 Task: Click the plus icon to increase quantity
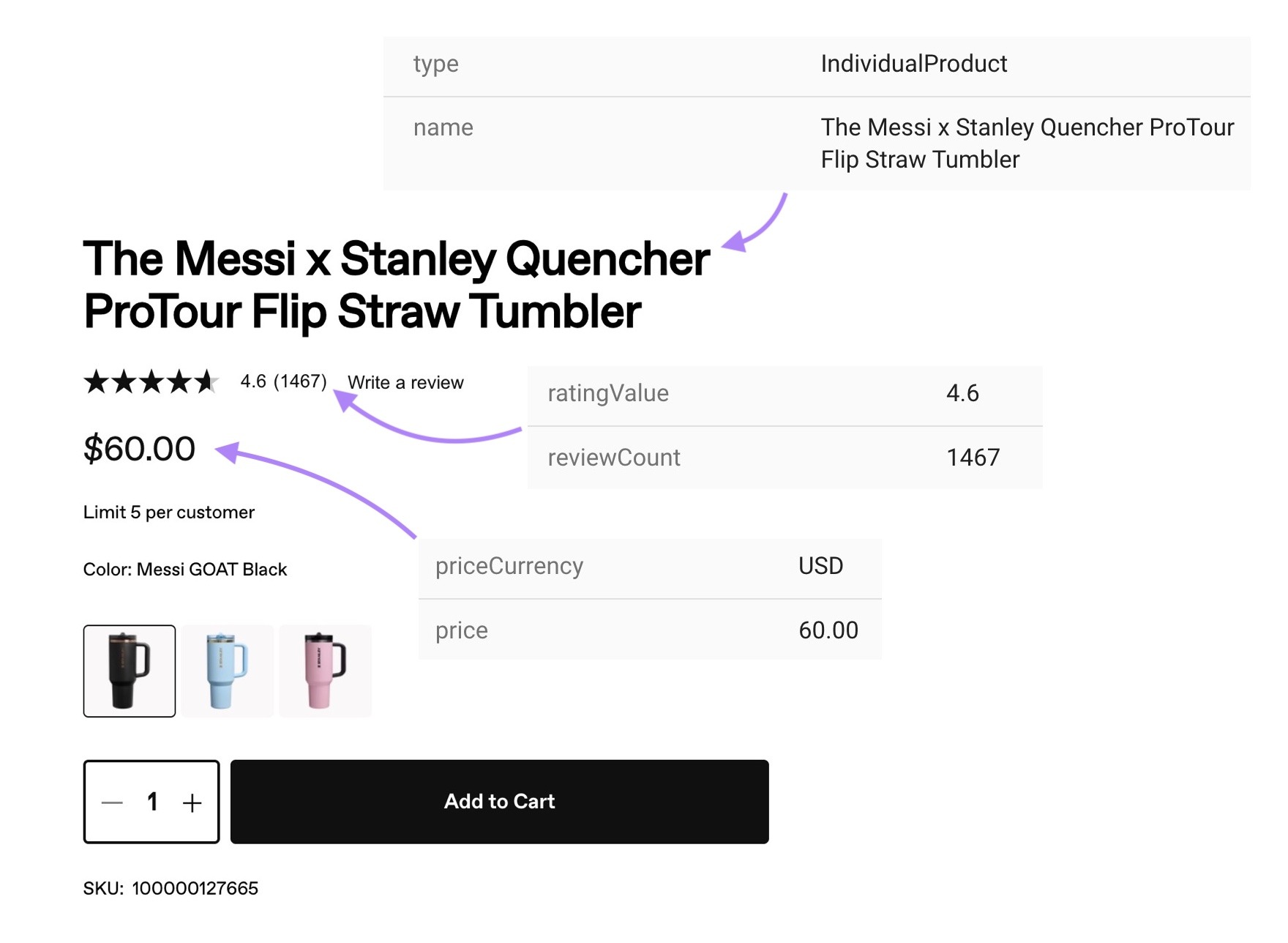coord(192,802)
